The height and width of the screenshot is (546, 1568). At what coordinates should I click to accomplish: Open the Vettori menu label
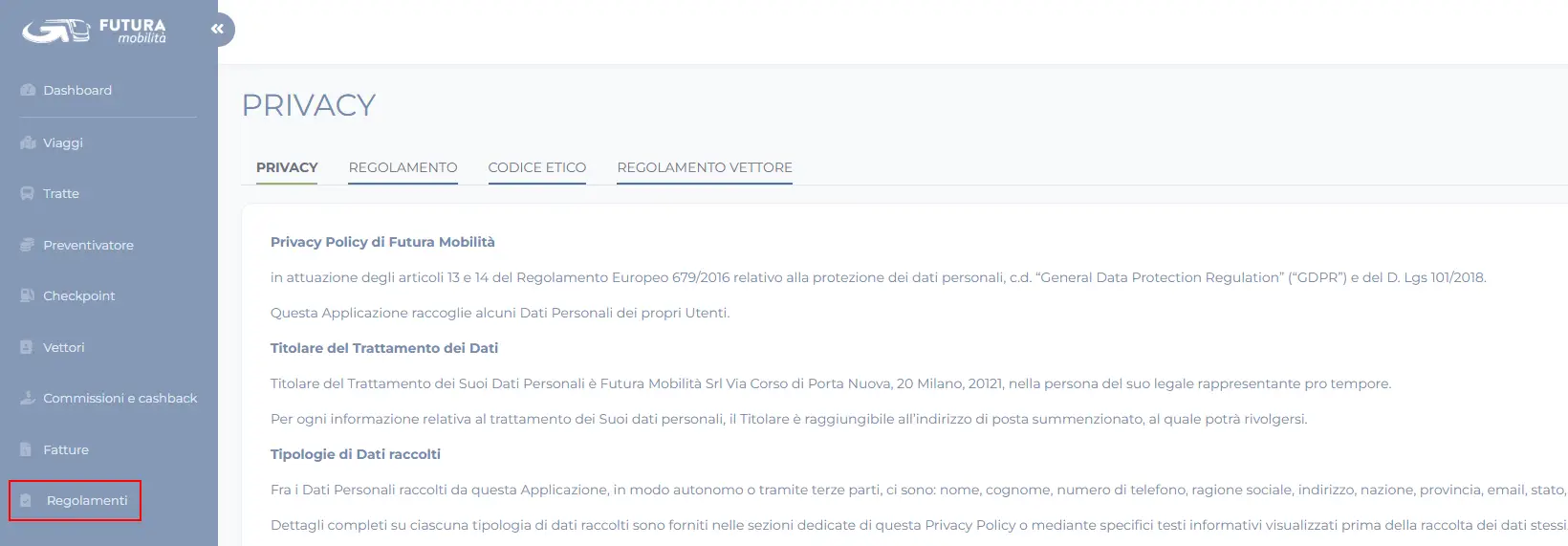pos(64,347)
